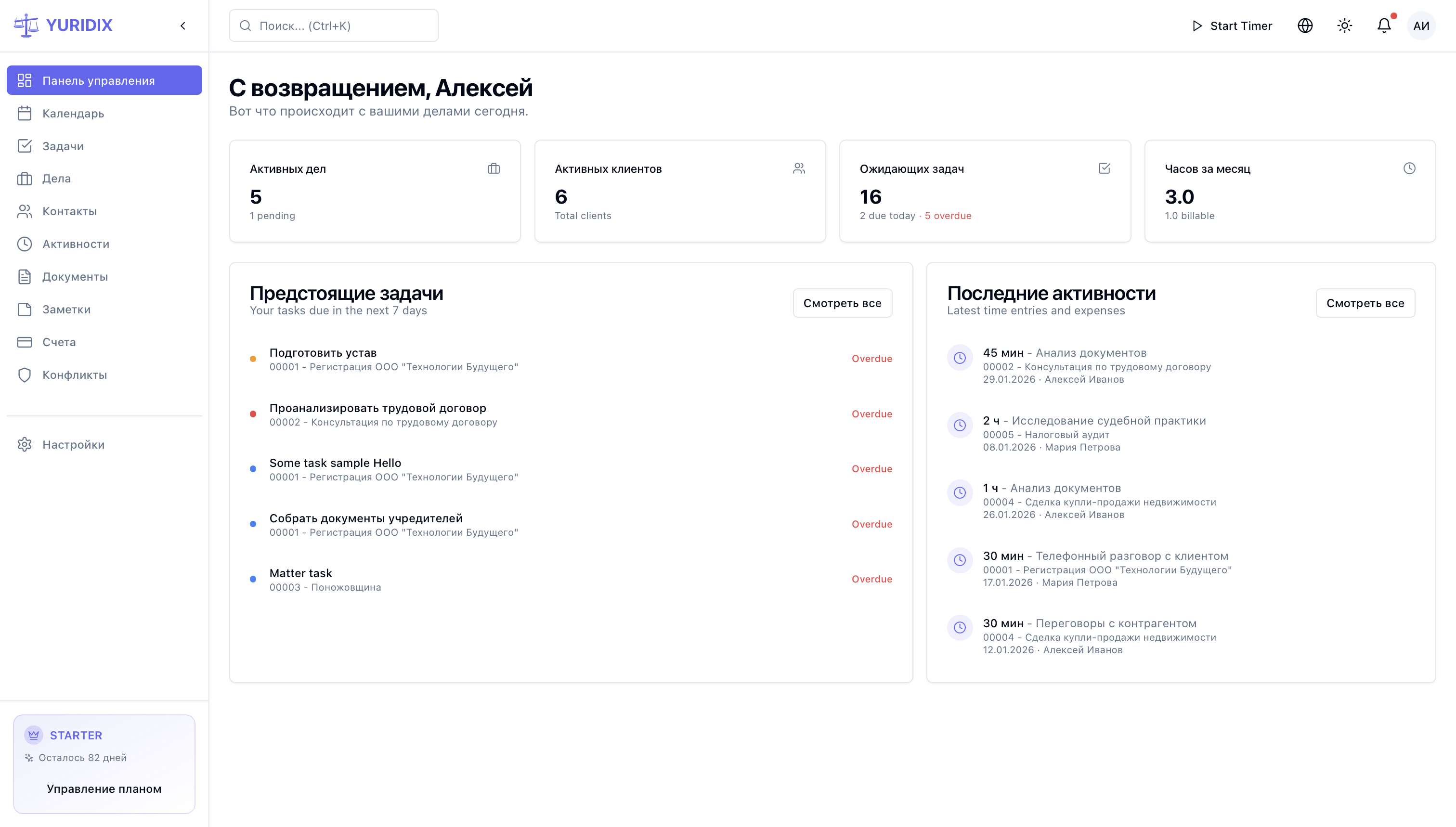This screenshot has height=827, width=1456.
Task: Open Управление планом
Action: (x=104, y=788)
